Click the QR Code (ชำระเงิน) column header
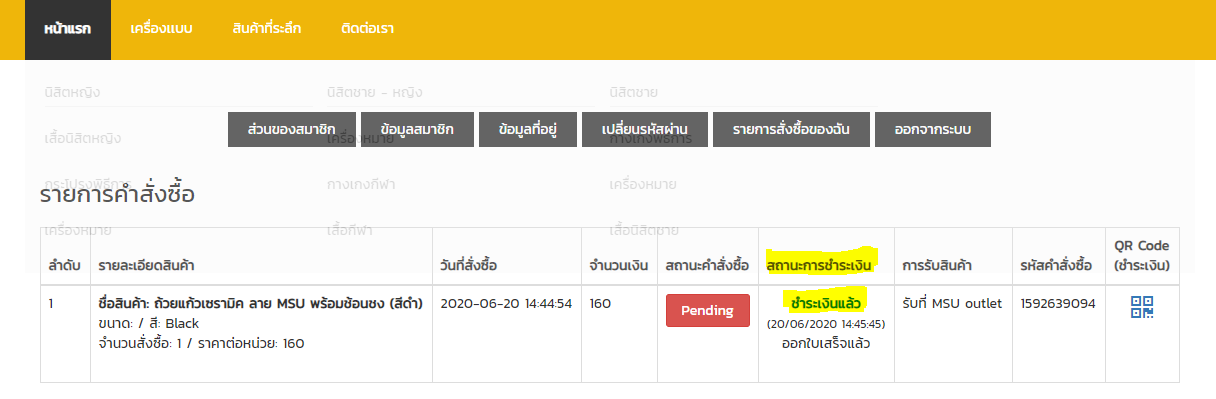1216x399 pixels. coord(1141,255)
